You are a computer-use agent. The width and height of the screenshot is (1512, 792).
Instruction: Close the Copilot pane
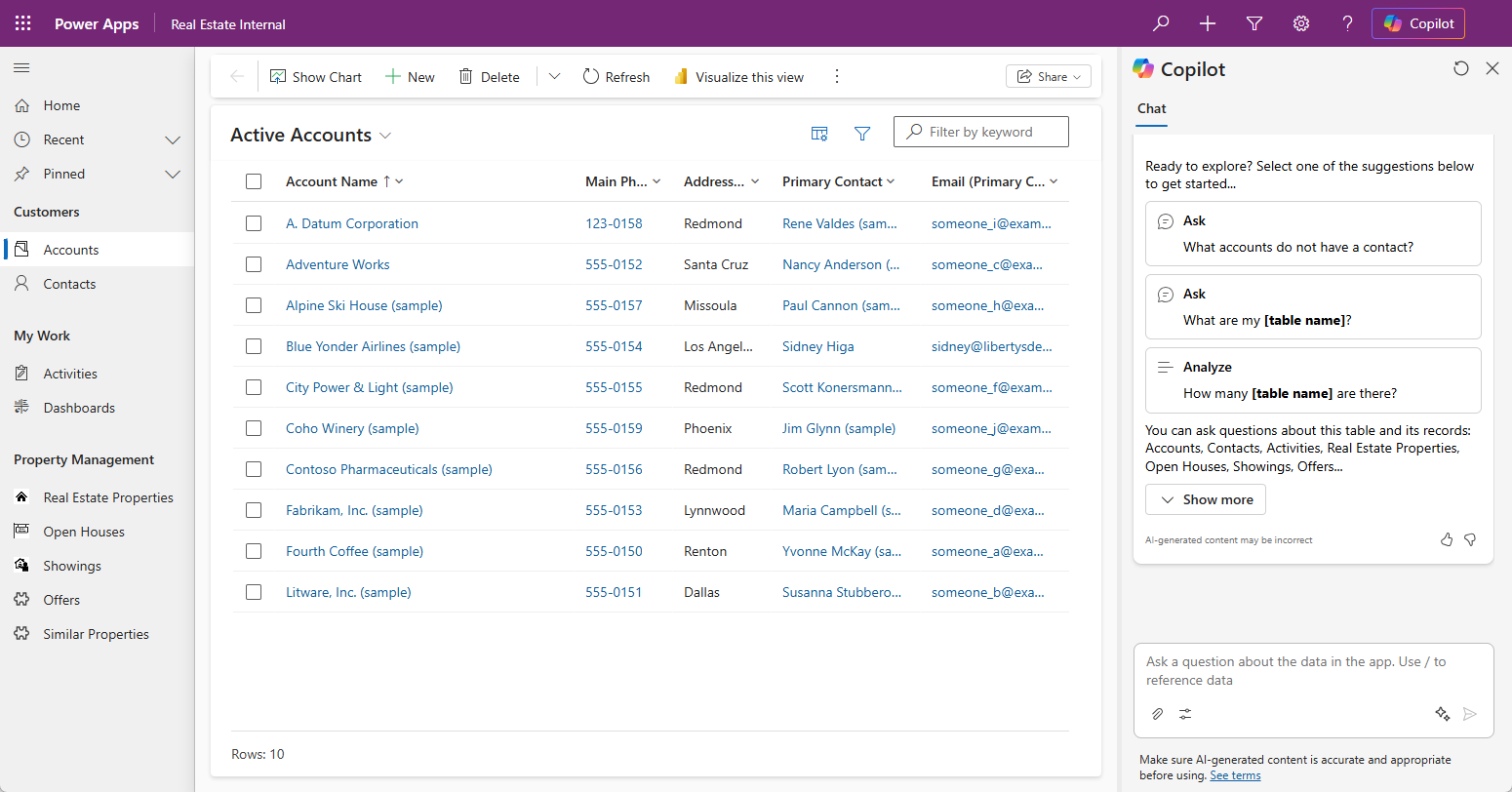[1492, 68]
